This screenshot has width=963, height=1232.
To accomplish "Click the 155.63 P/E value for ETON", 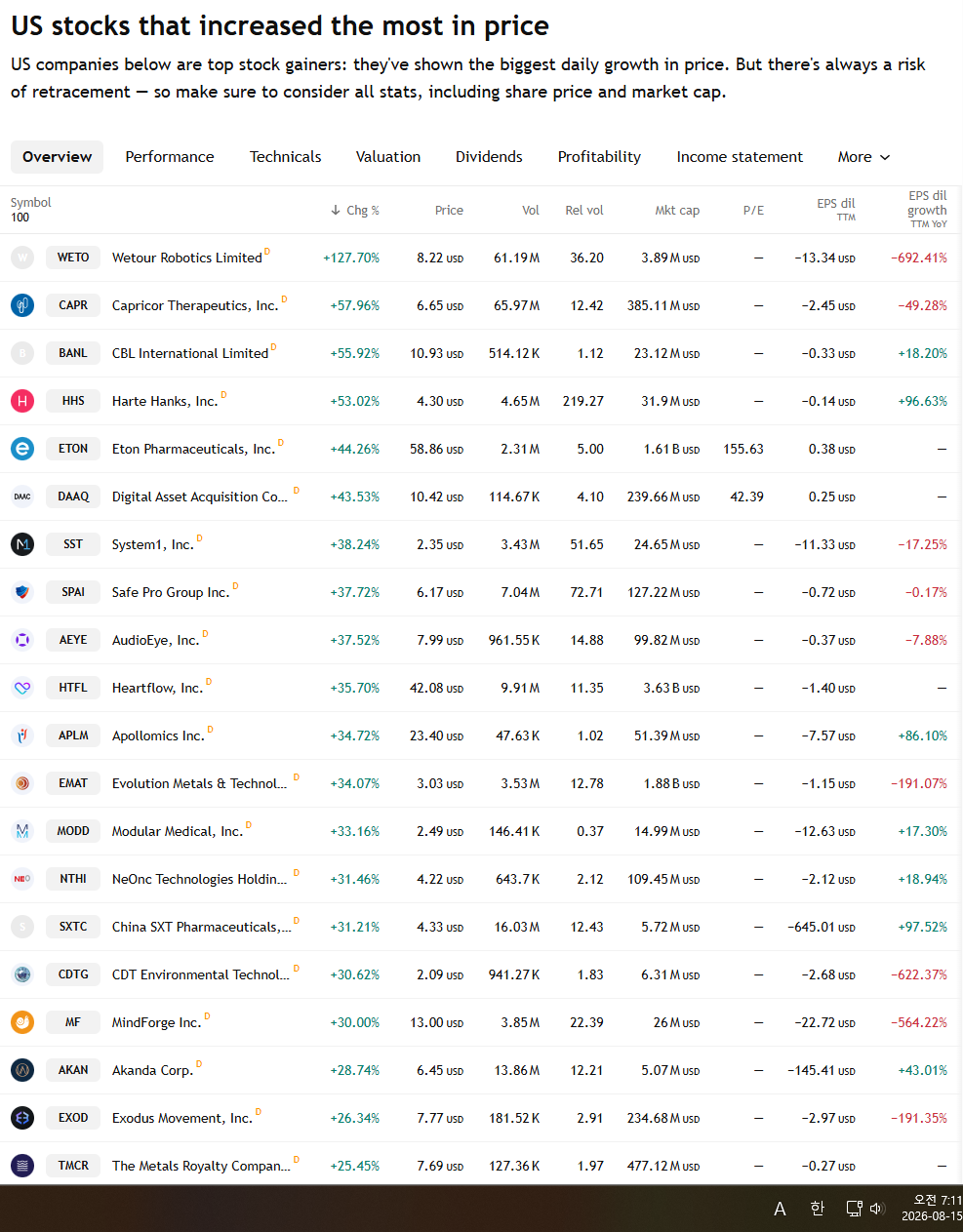I will pos(743,450).
